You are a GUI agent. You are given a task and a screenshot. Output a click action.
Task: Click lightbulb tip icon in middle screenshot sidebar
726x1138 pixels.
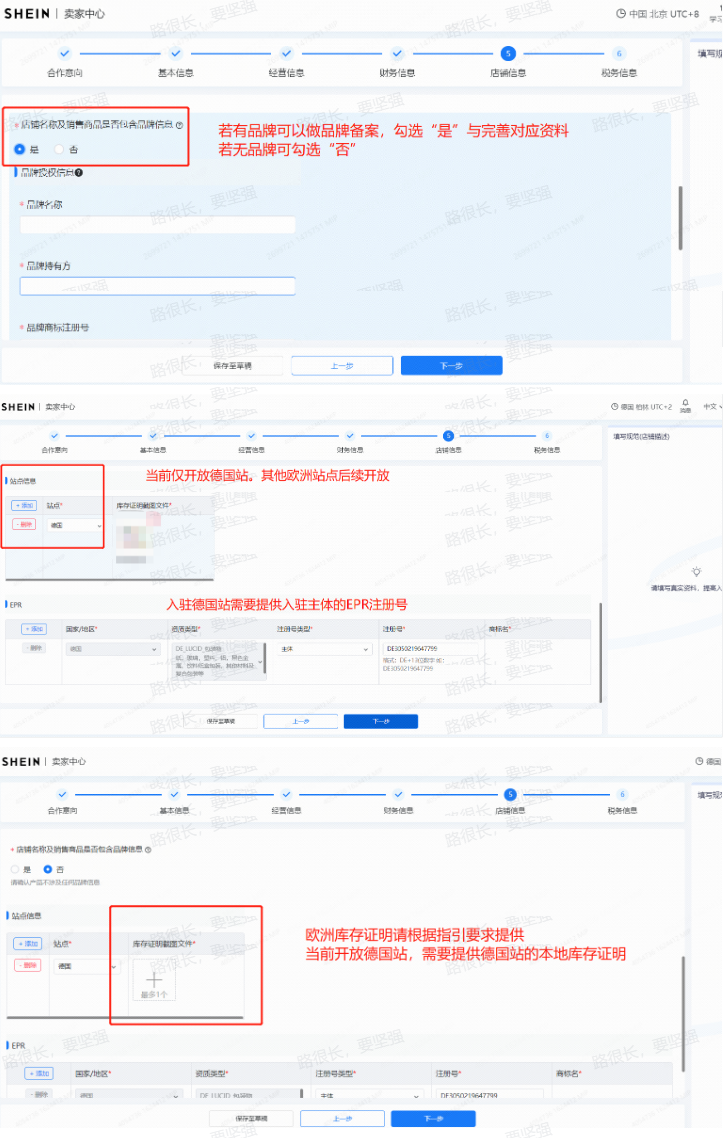click(696, 572)
